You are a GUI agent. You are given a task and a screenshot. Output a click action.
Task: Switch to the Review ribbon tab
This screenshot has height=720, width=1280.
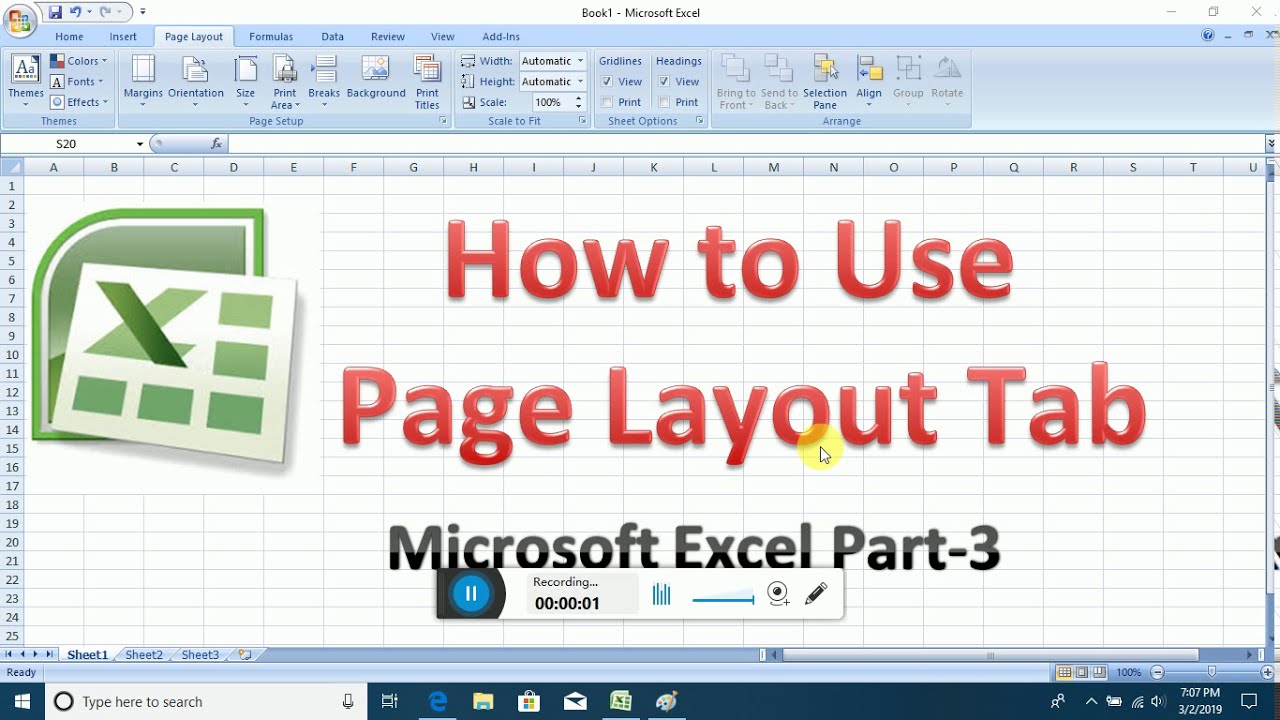(x=388, y=37)
